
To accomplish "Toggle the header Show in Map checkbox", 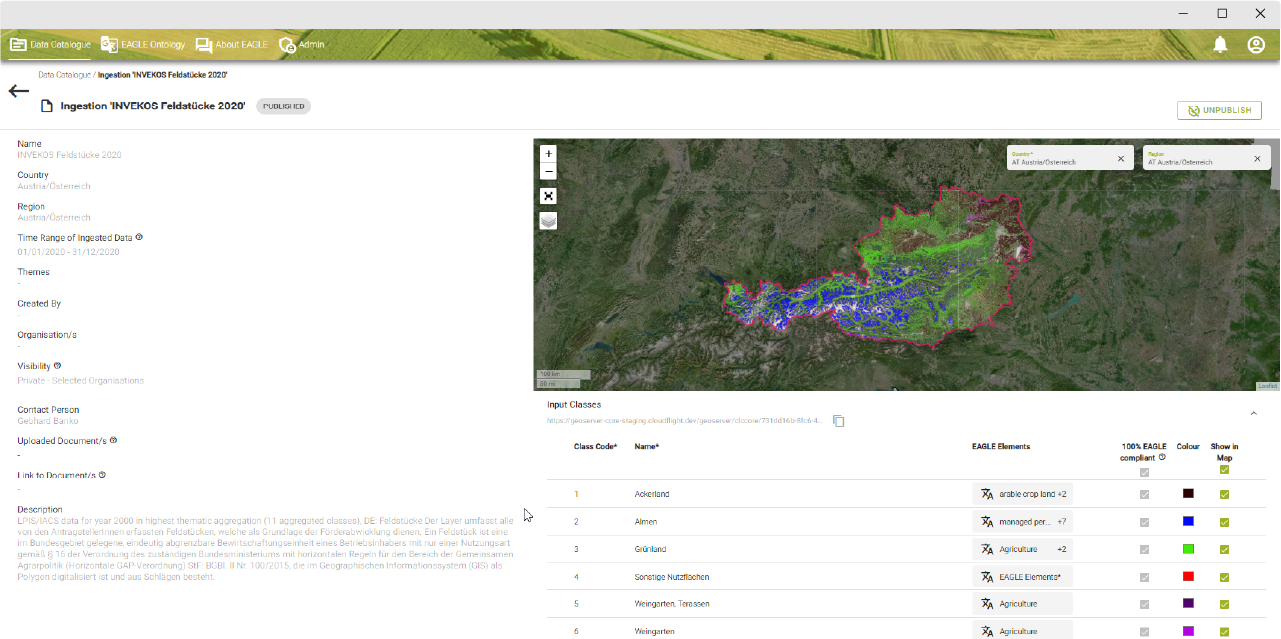I will (x=1224, y=470).
